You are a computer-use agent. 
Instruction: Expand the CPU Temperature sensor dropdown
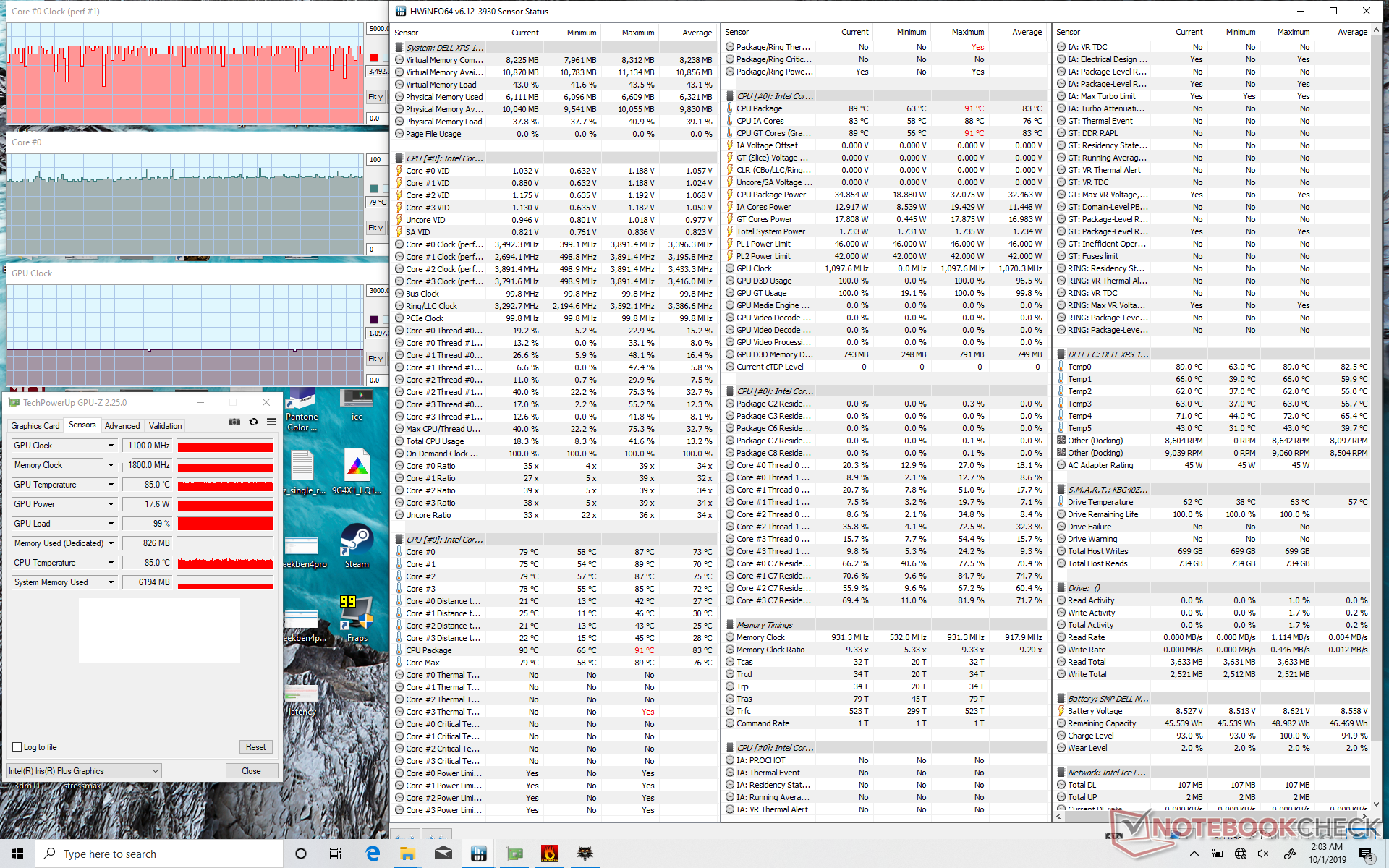coord(111,563)
